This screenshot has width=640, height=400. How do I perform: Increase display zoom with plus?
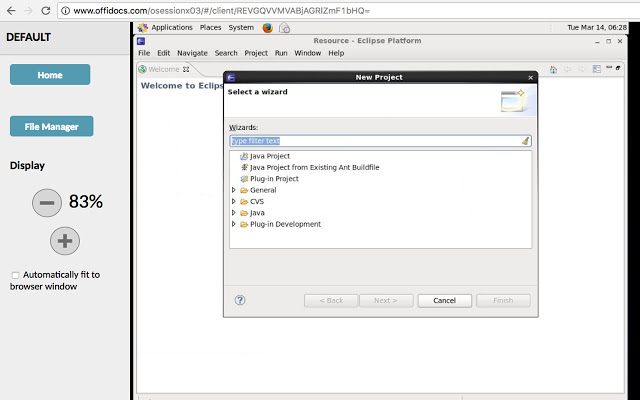tap(65, 241)
